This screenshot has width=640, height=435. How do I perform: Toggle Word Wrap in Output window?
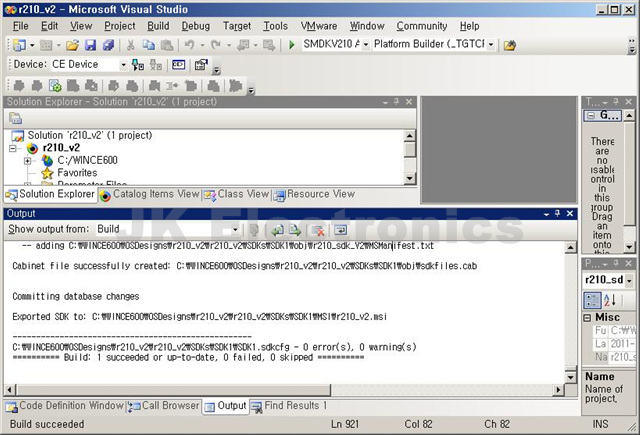340,230
